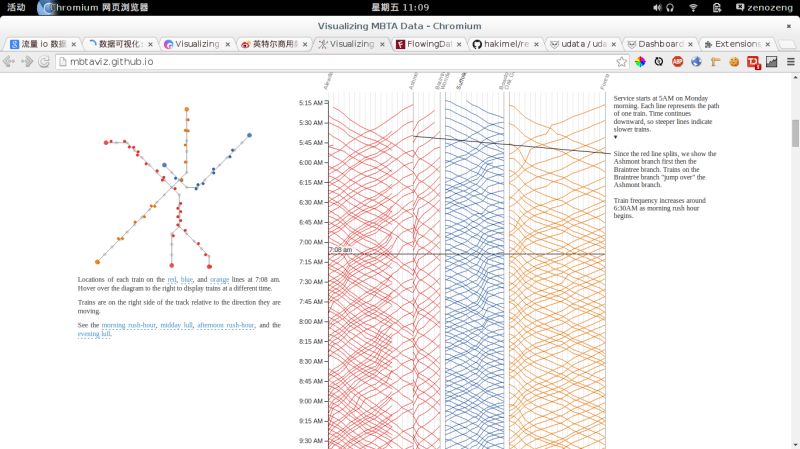Open the 活动 activities overview

[16, 7]
